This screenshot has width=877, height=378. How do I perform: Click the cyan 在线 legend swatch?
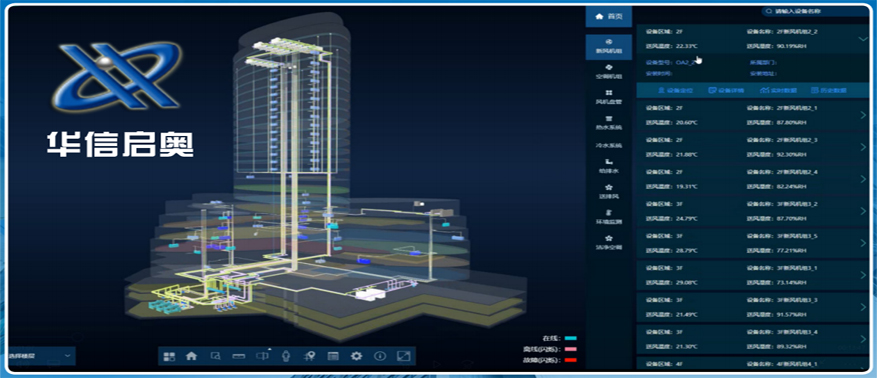click(570, 338)
